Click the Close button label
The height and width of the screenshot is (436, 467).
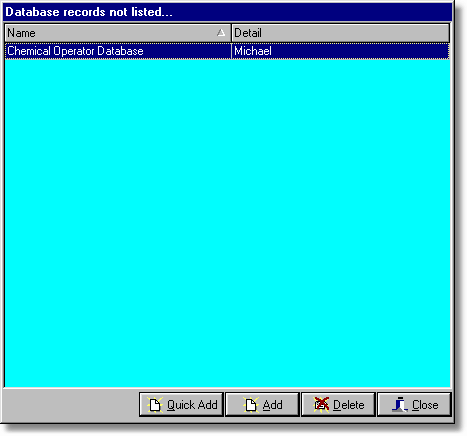point(425,405)
